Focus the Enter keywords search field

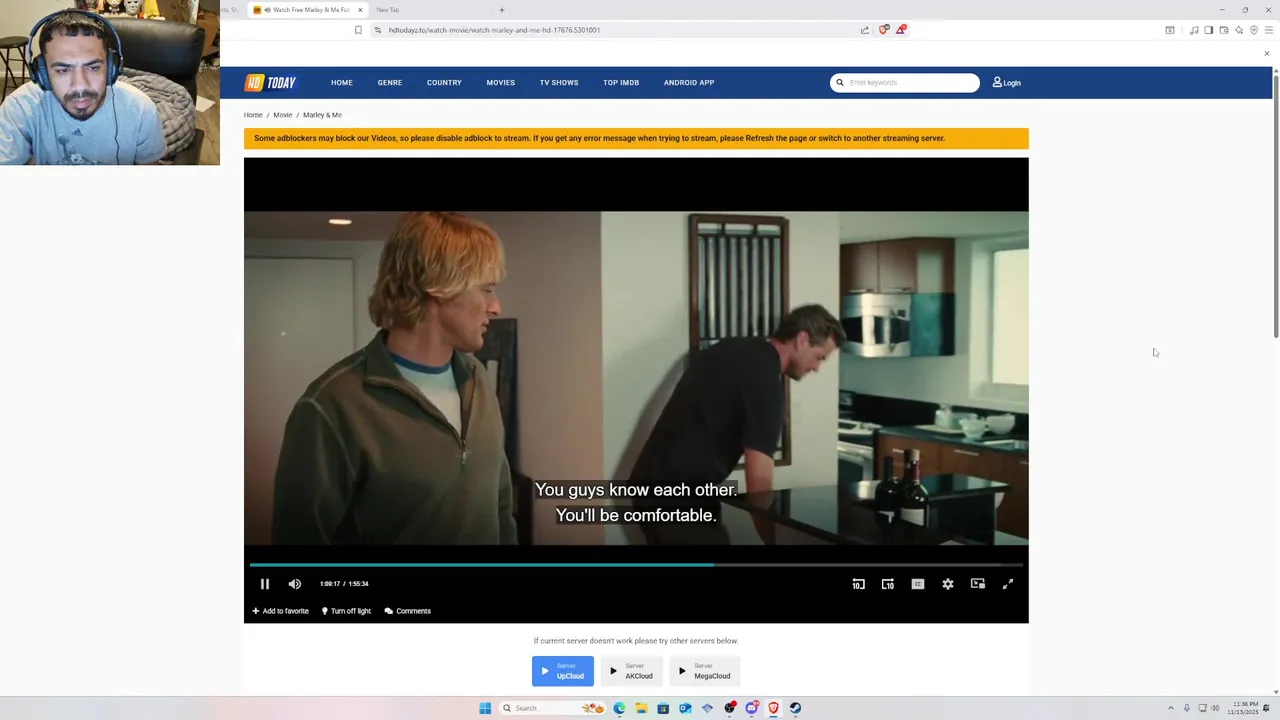(905, 83)
